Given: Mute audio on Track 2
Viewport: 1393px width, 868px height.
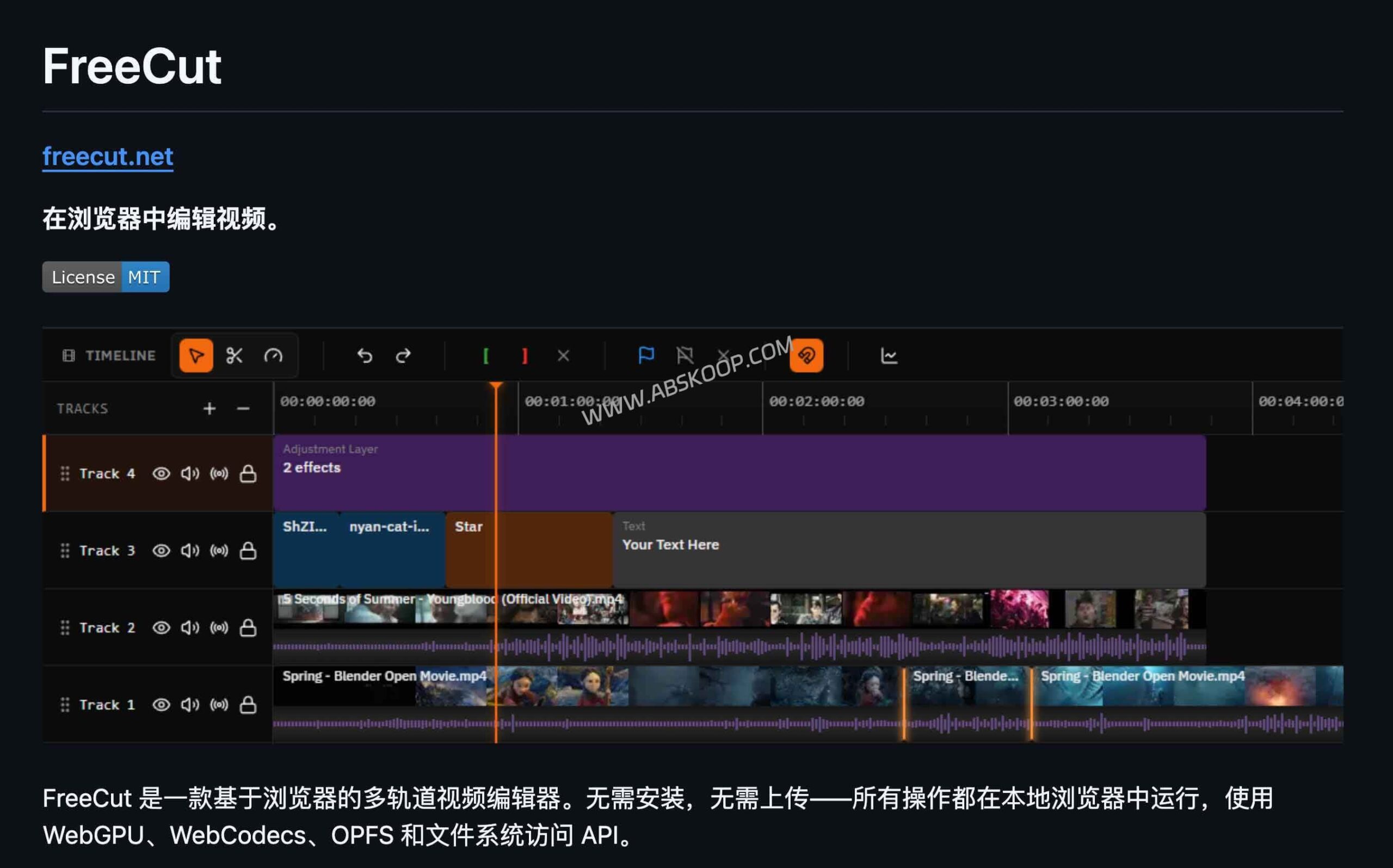Looking at the screenshot, I should click(x=190, y=627).
